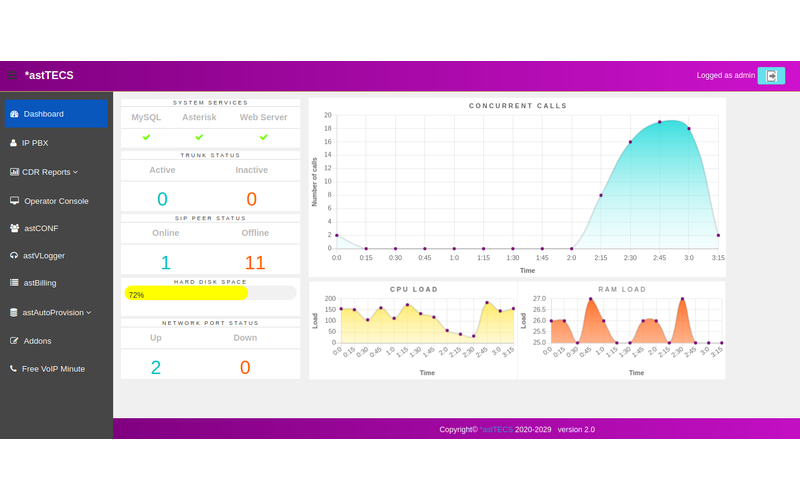Click the Web Server green checkmark

click(x=263, y=137)
